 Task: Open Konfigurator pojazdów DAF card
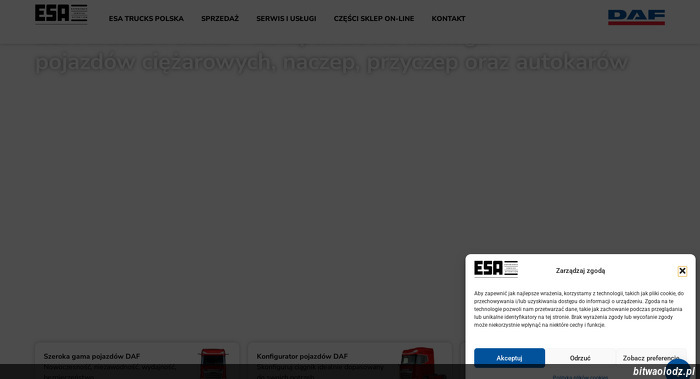(x=350, y=361)
